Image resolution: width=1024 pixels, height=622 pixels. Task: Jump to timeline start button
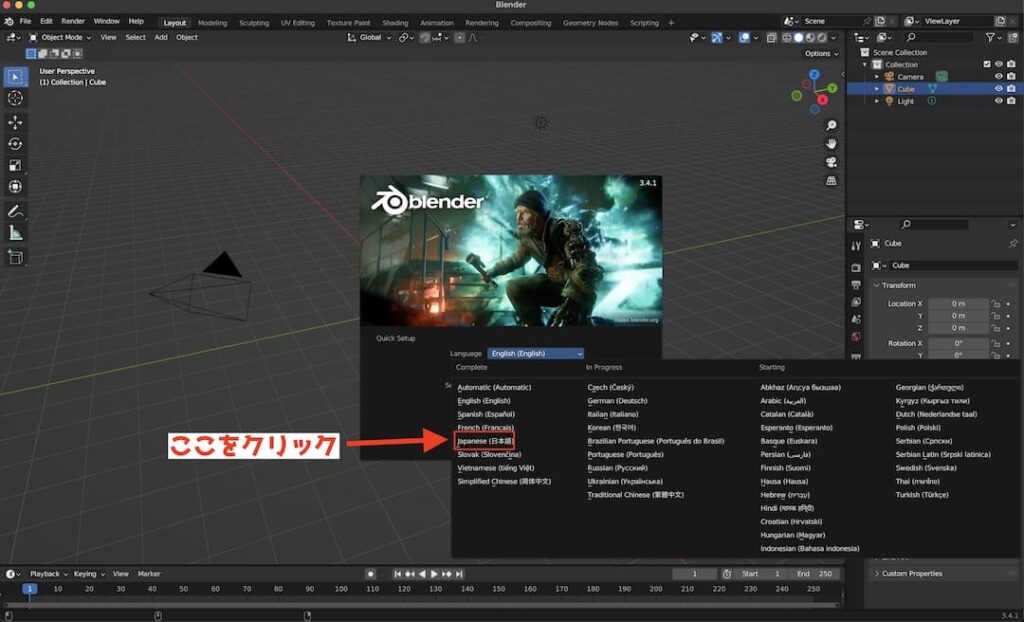point(397,574)
